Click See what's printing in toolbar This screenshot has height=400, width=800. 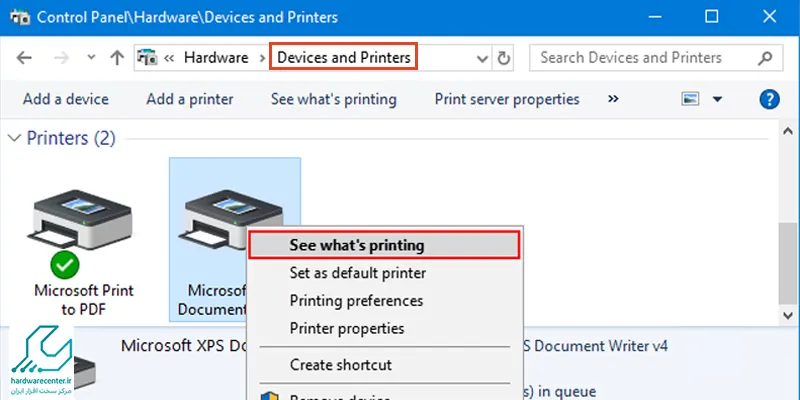(334, 99)
